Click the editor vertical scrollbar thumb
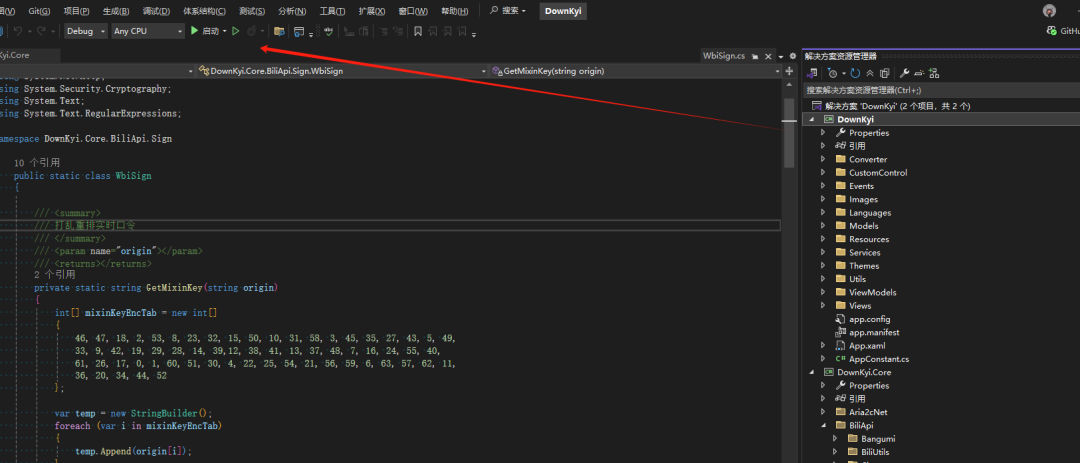1080x463 pixels. coord(789,132)
